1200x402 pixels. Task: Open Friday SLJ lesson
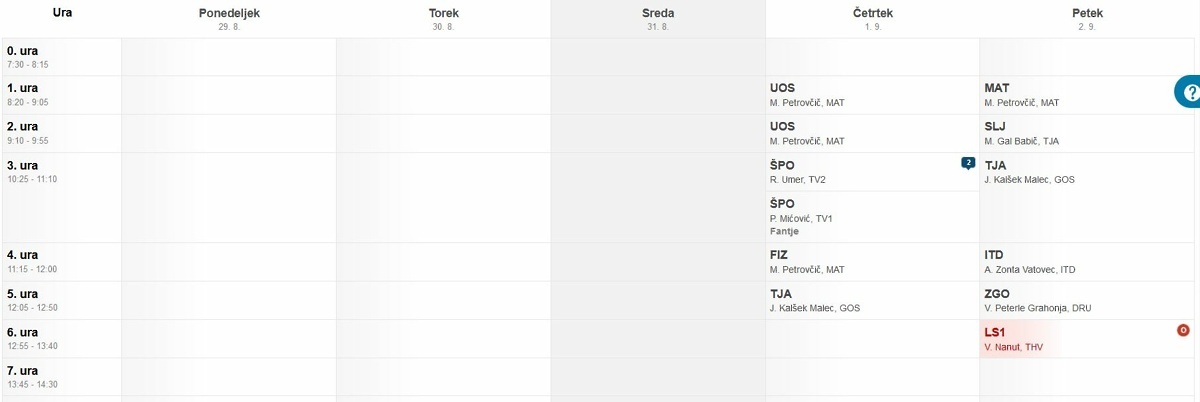pos(1090,134)
